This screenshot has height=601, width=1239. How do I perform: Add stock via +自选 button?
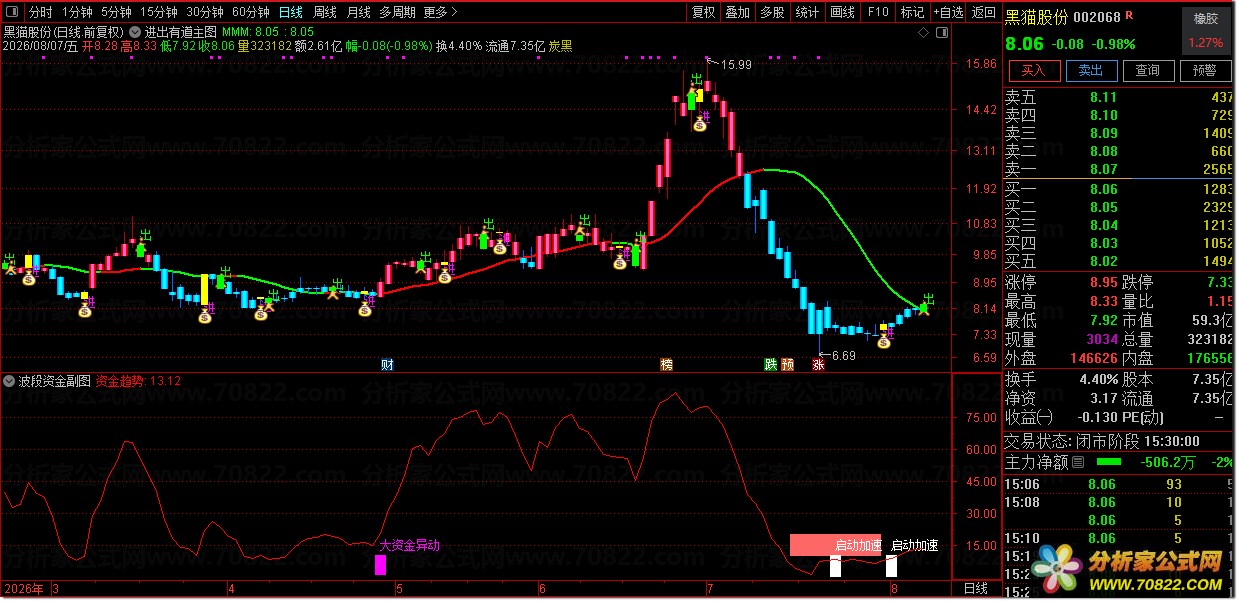point(948,12)
